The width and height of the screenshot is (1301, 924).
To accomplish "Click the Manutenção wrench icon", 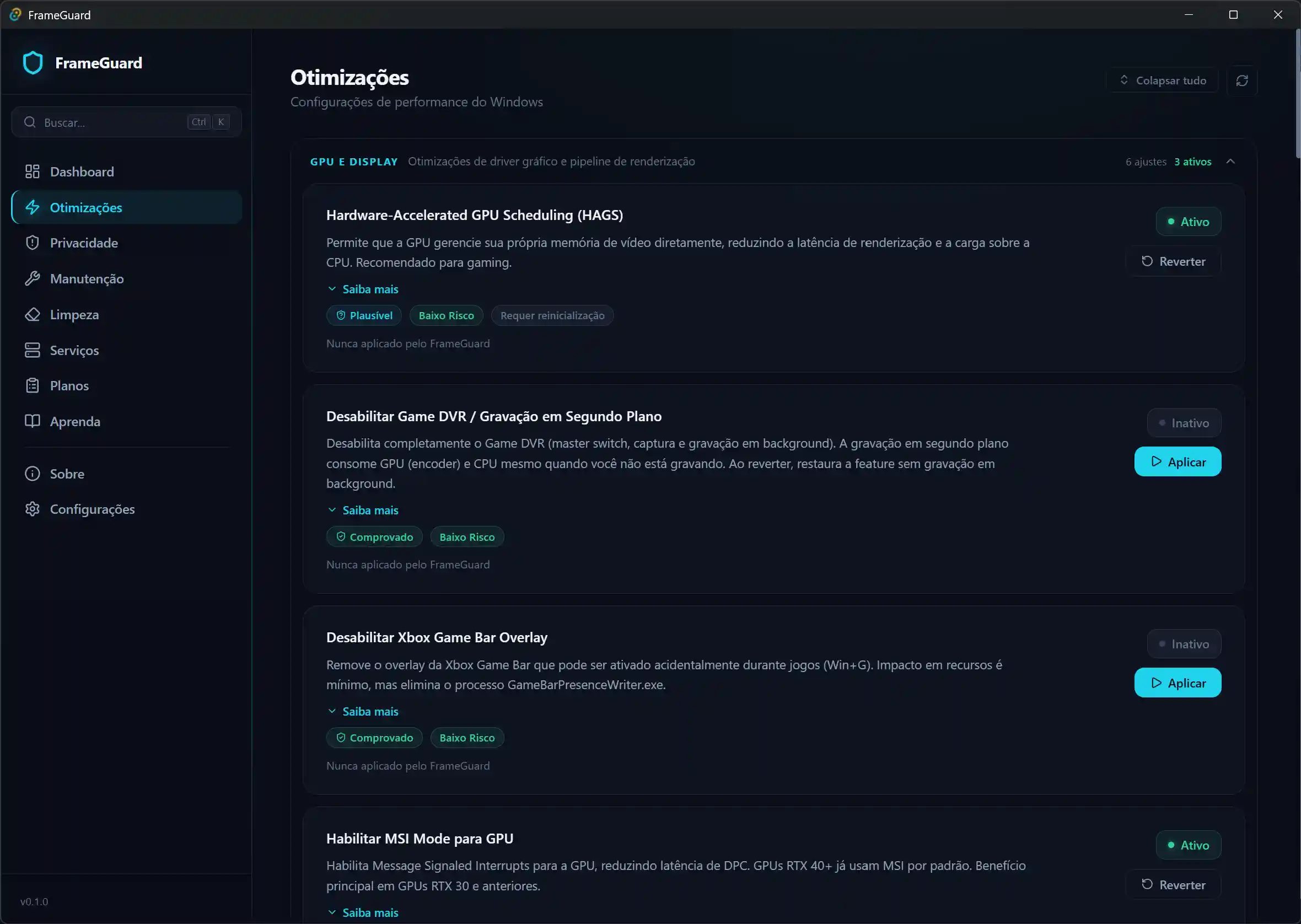I will point(33,278).
